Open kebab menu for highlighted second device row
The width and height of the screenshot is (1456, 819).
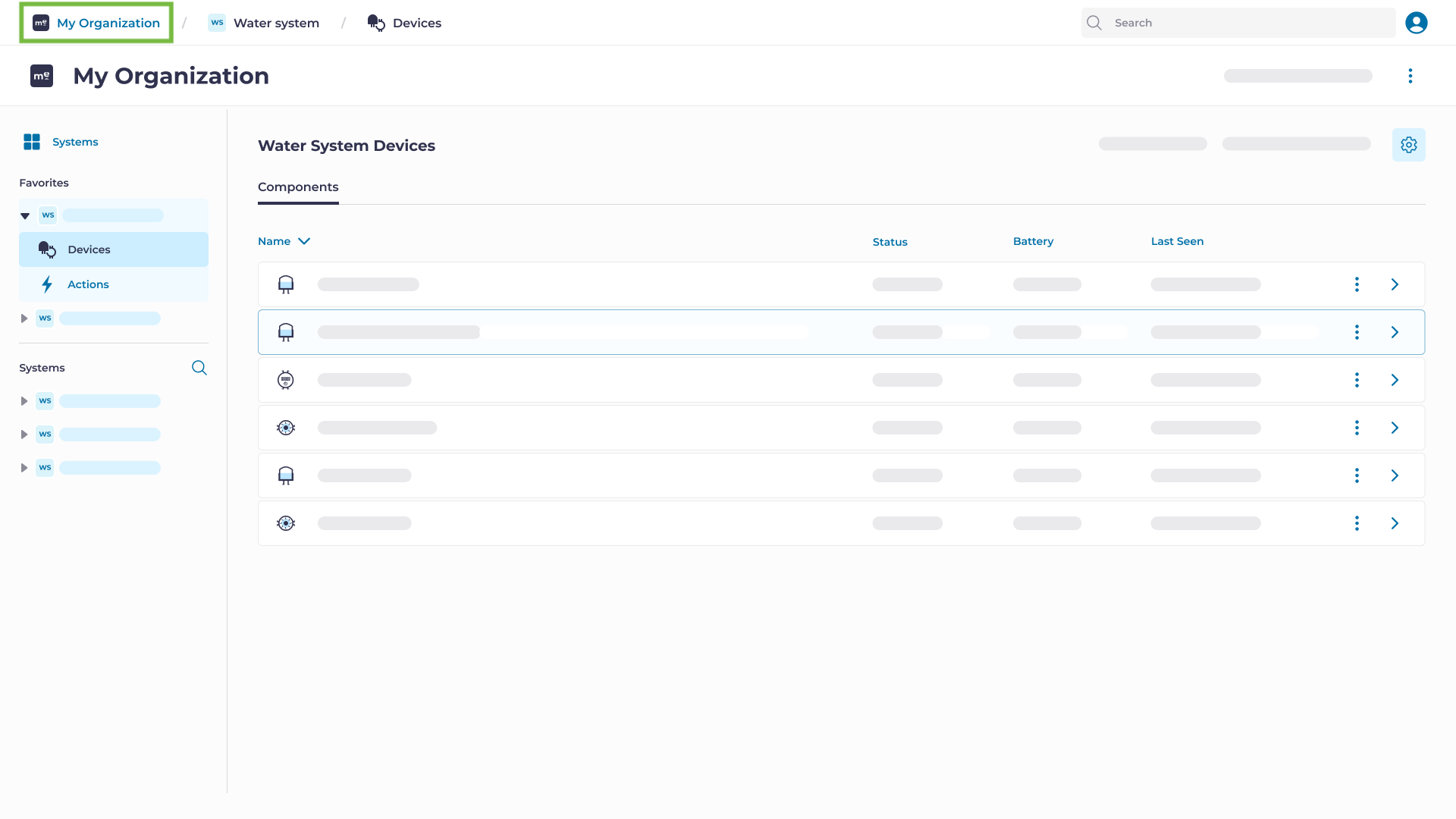pos(1357,332)
